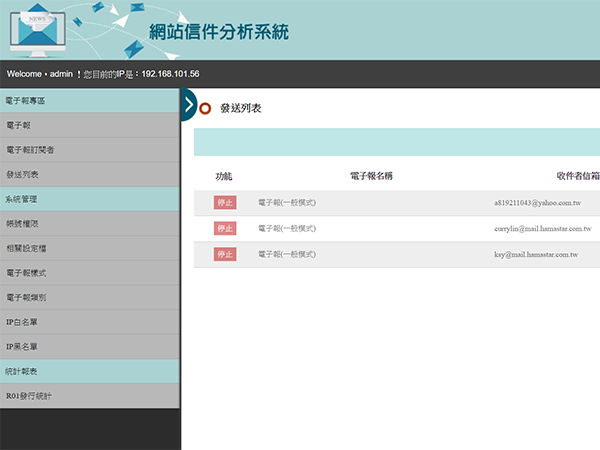600x450 pixels.
Task: Go to 電子報訂閱者 in sidebar
Action: point(90,150)
